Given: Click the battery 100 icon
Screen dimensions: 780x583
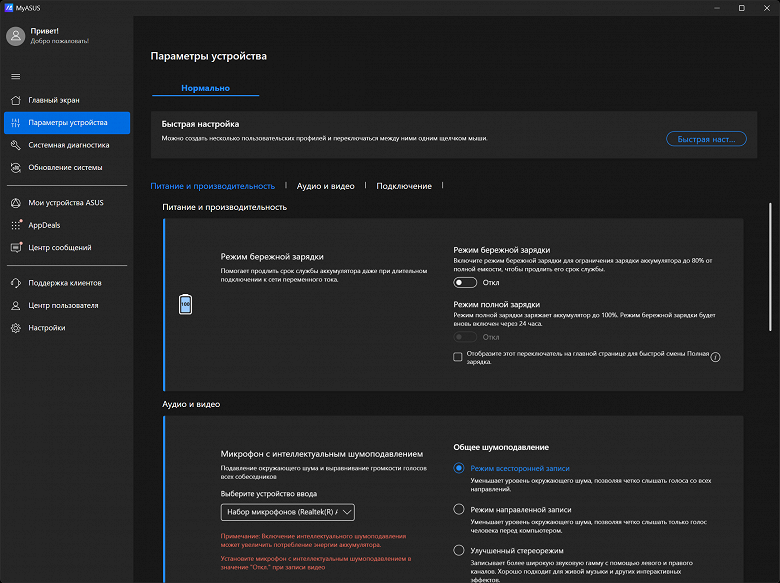Looking at the screenshot, I should (x=186, y=304).
